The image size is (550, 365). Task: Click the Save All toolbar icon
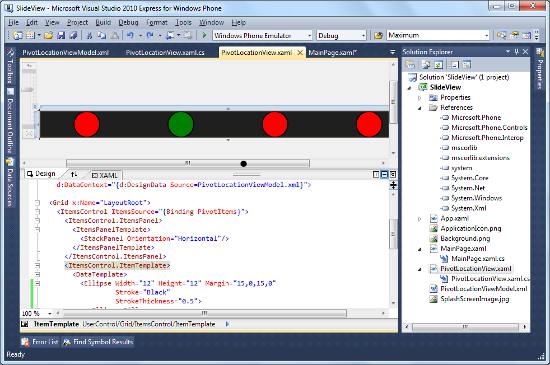coord(73,35)
